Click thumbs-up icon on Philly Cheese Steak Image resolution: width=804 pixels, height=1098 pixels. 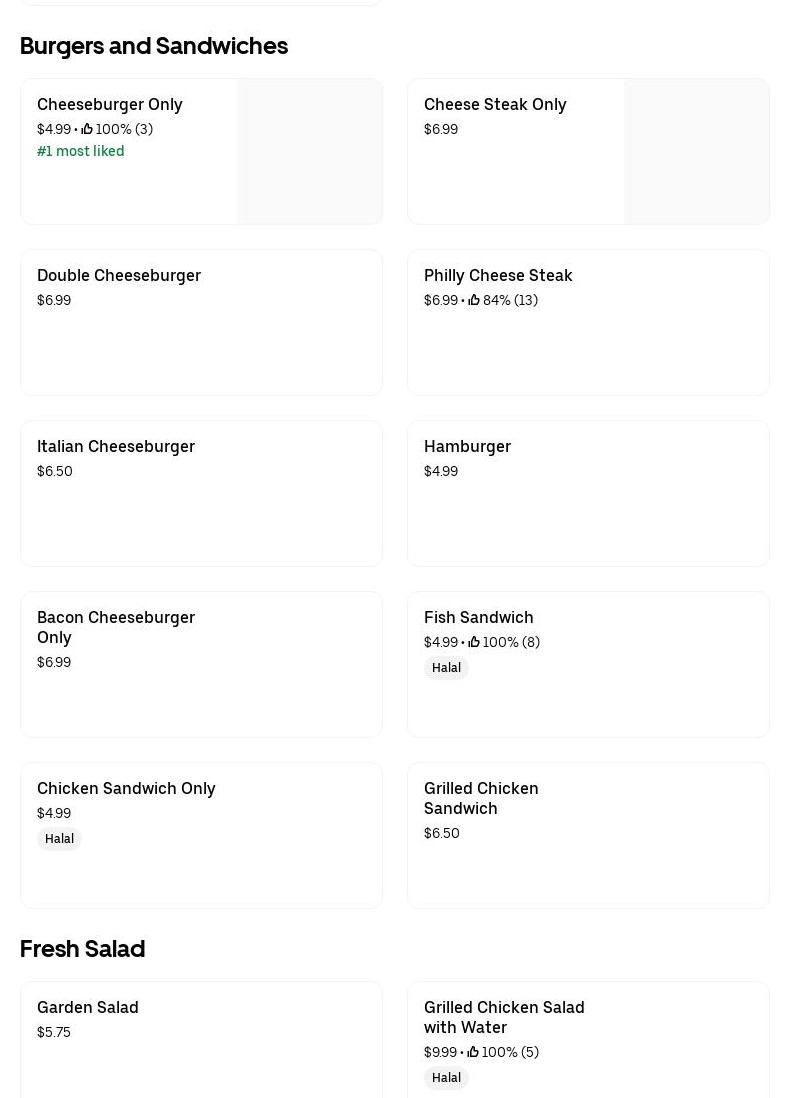[x=474, y=300]
